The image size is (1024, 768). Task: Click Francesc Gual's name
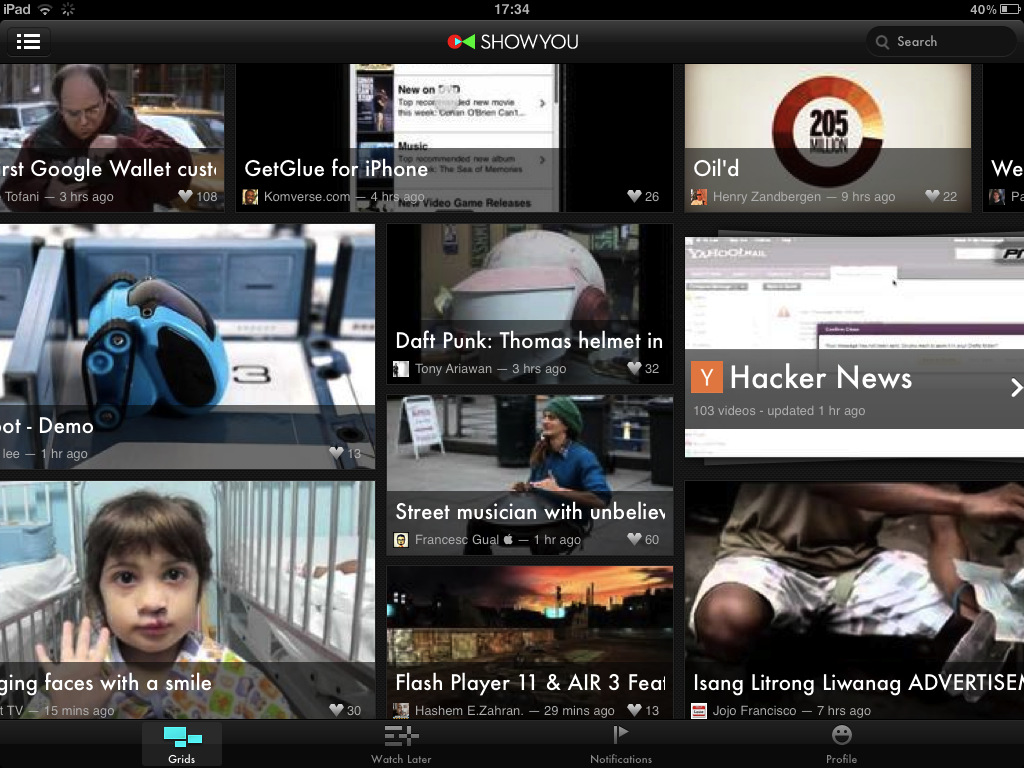[456, 540]
